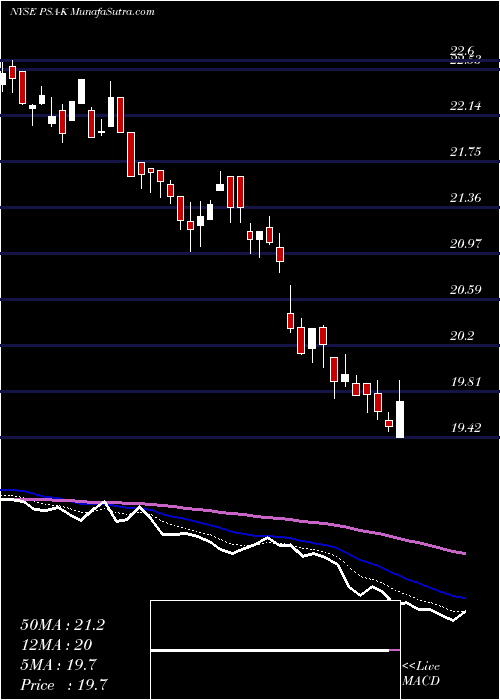Viewport: 500px width, 700px height.
Task: Click the end of the blue 12MA line
Action: (464, 597)
